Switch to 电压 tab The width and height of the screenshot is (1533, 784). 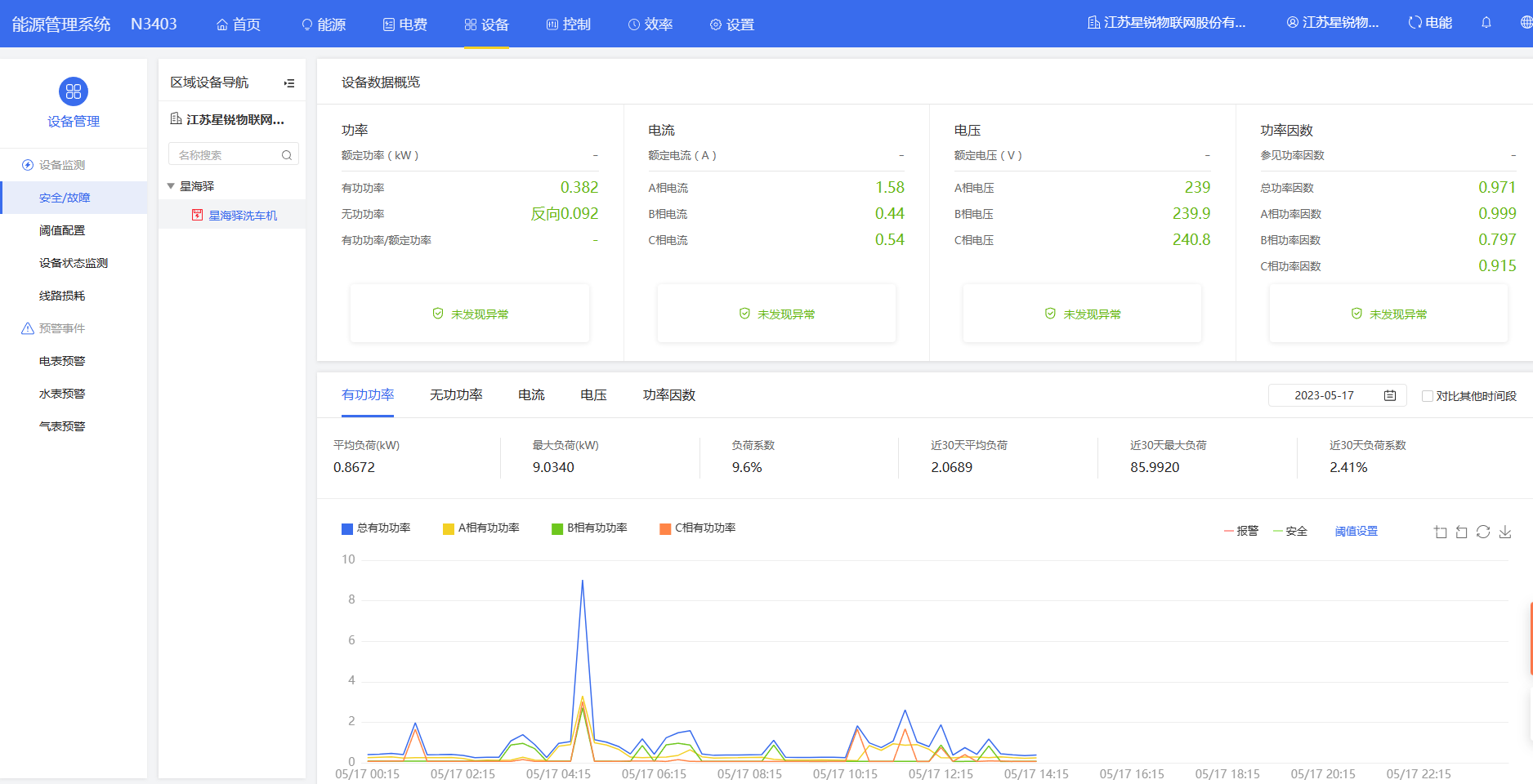593,395
